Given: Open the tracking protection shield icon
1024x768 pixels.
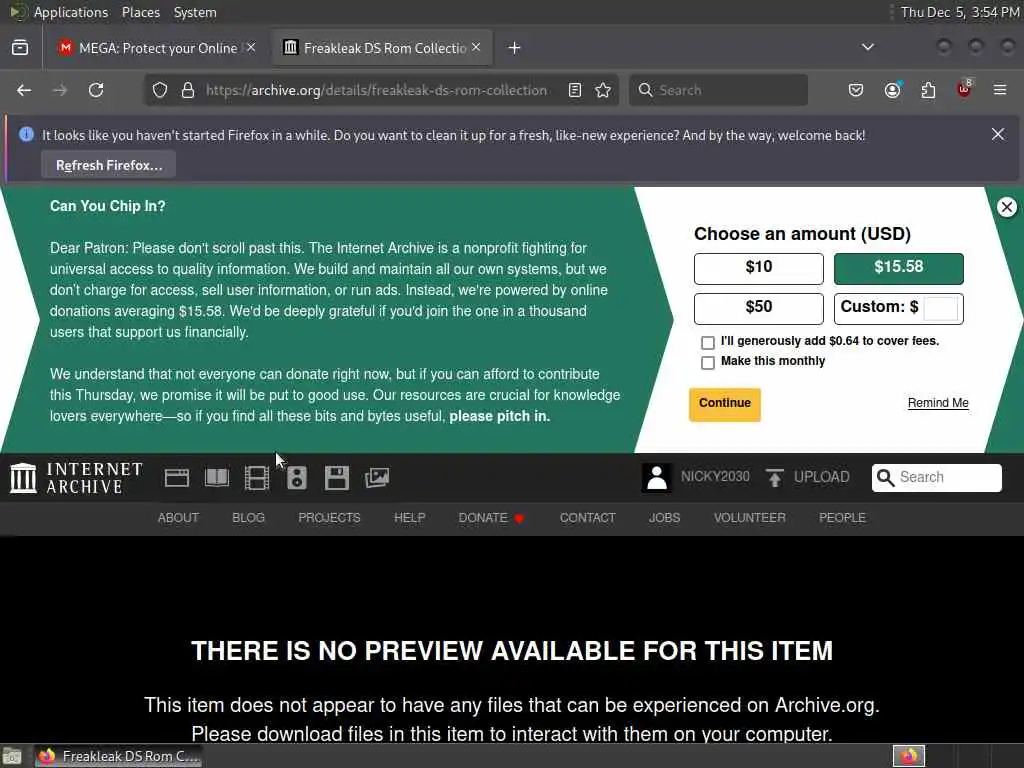Looking at the screenshot, I should (160, 90).
